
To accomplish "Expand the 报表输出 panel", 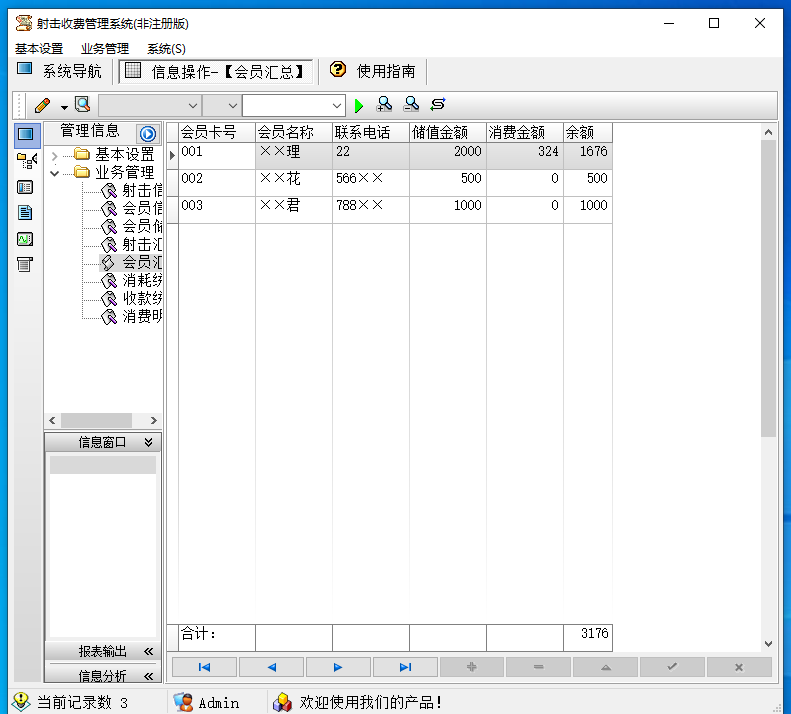I will [148, 651].
